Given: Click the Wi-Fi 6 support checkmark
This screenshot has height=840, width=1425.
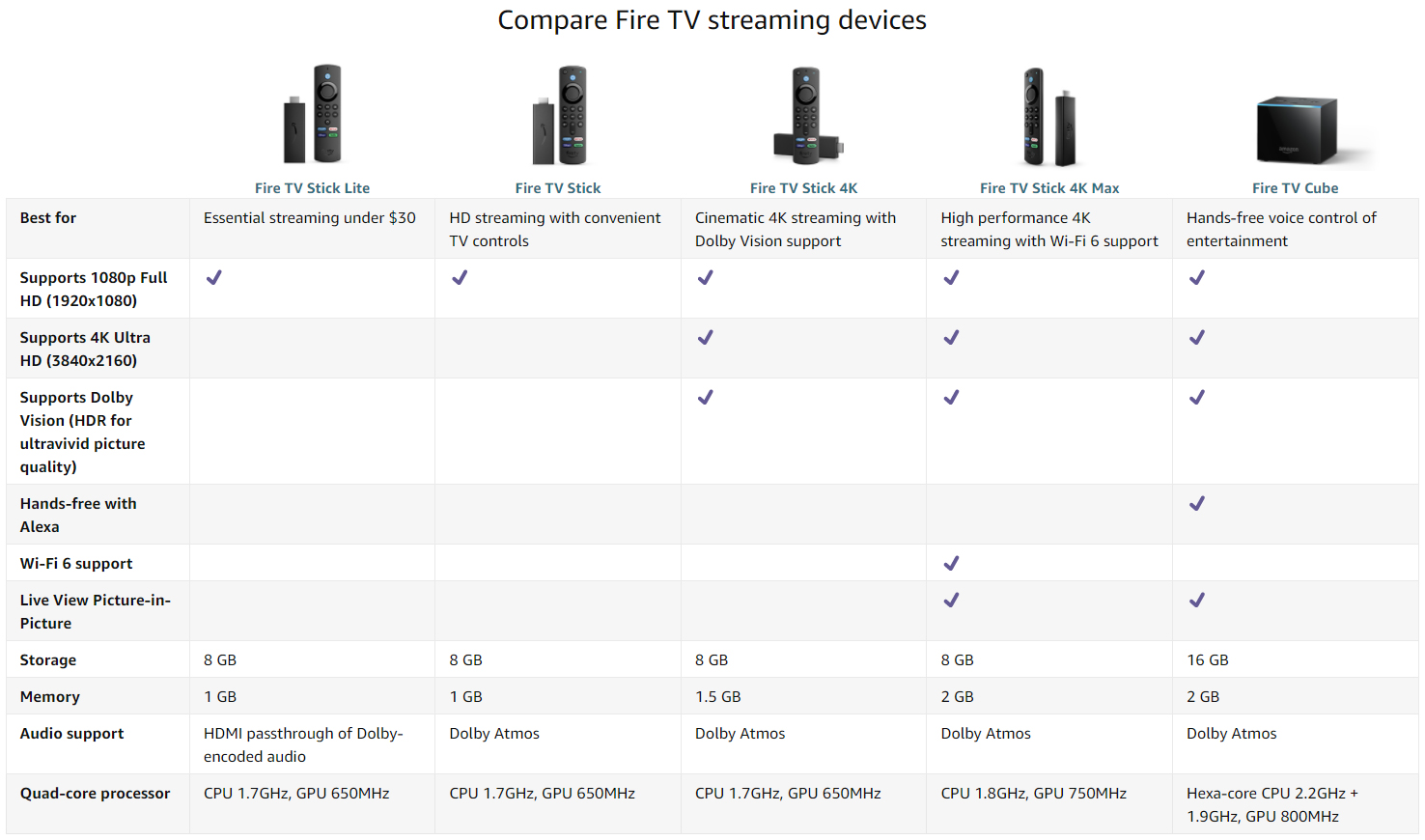Looking at the screenshot, I should coord(951,563).
